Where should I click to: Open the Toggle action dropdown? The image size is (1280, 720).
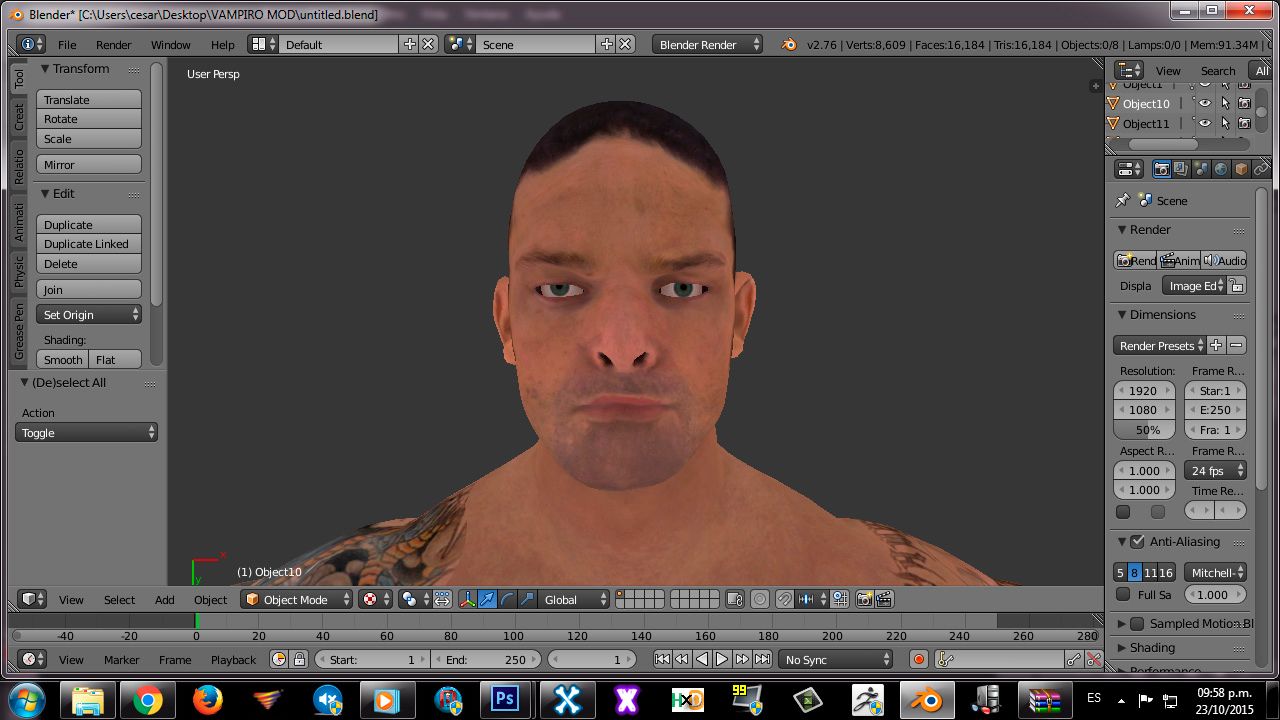pyautogui.click(x=87, y=433)
